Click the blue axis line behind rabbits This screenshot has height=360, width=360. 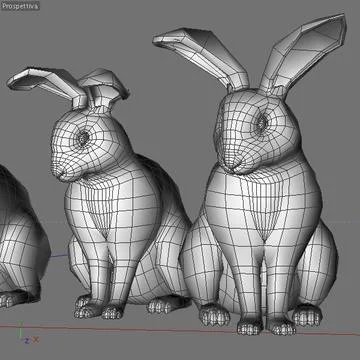[59, 256]
